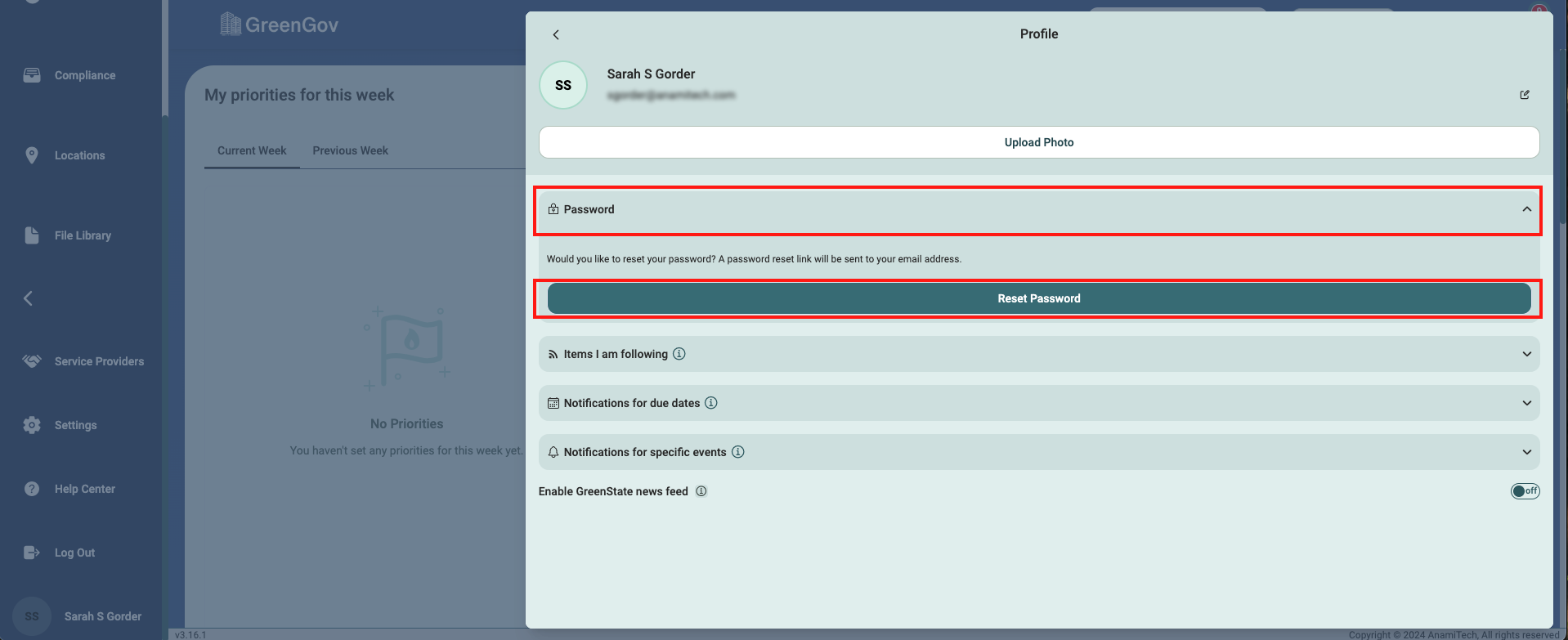
Task: Switch to the Previous Week tab
Action: pyautogui.click(x=350, y=150)
